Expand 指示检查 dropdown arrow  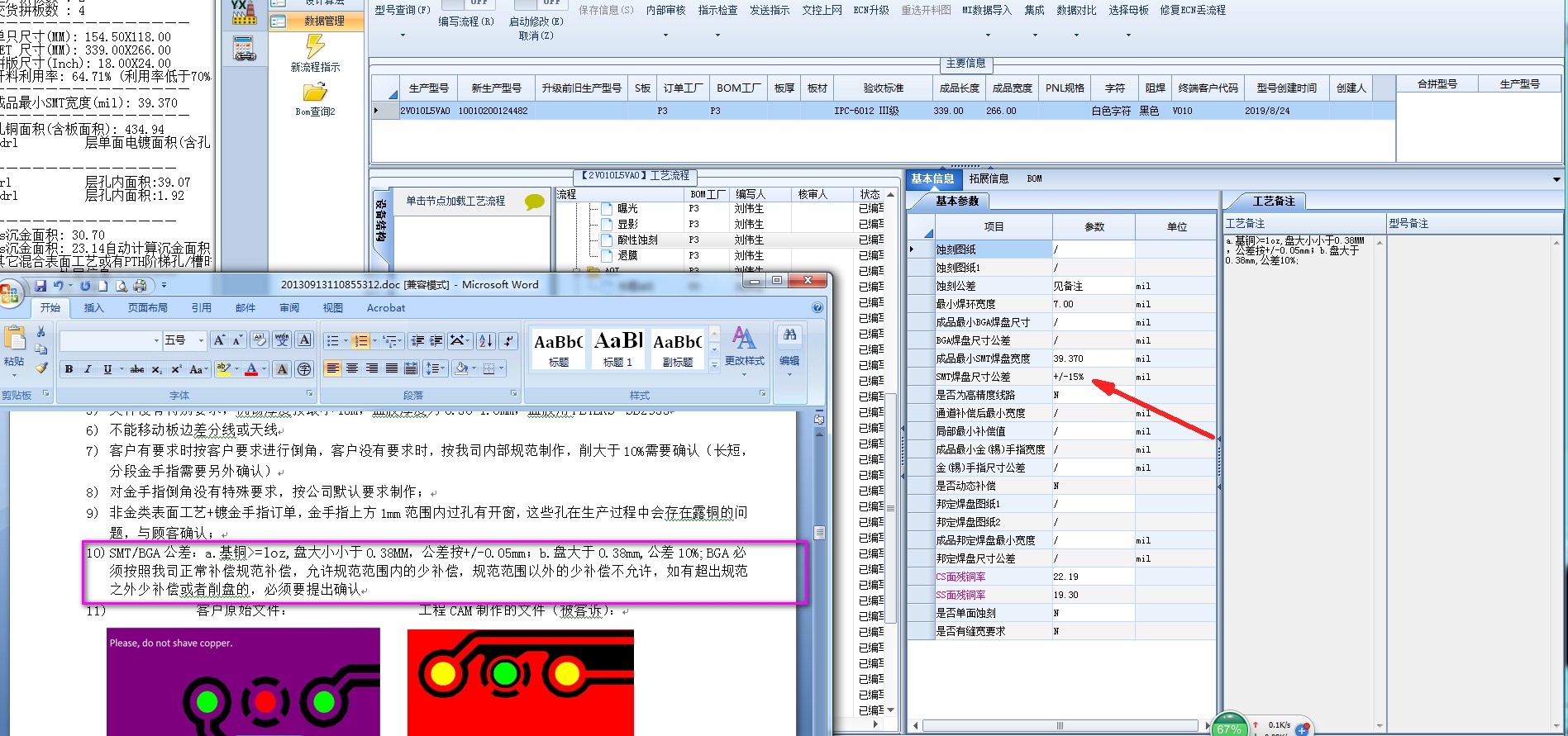coord(717,36)
